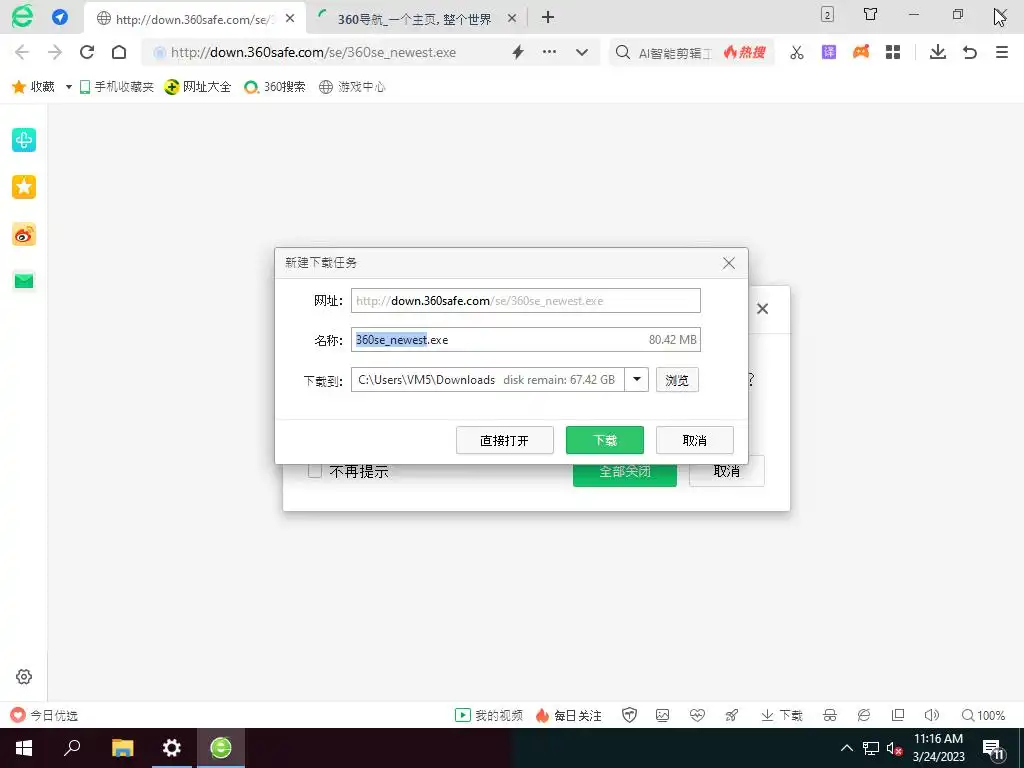Viewport: 1024px width, 768px height.
Task: Close the 新建下载任务 dialog
Action: [x=729, y=263]
